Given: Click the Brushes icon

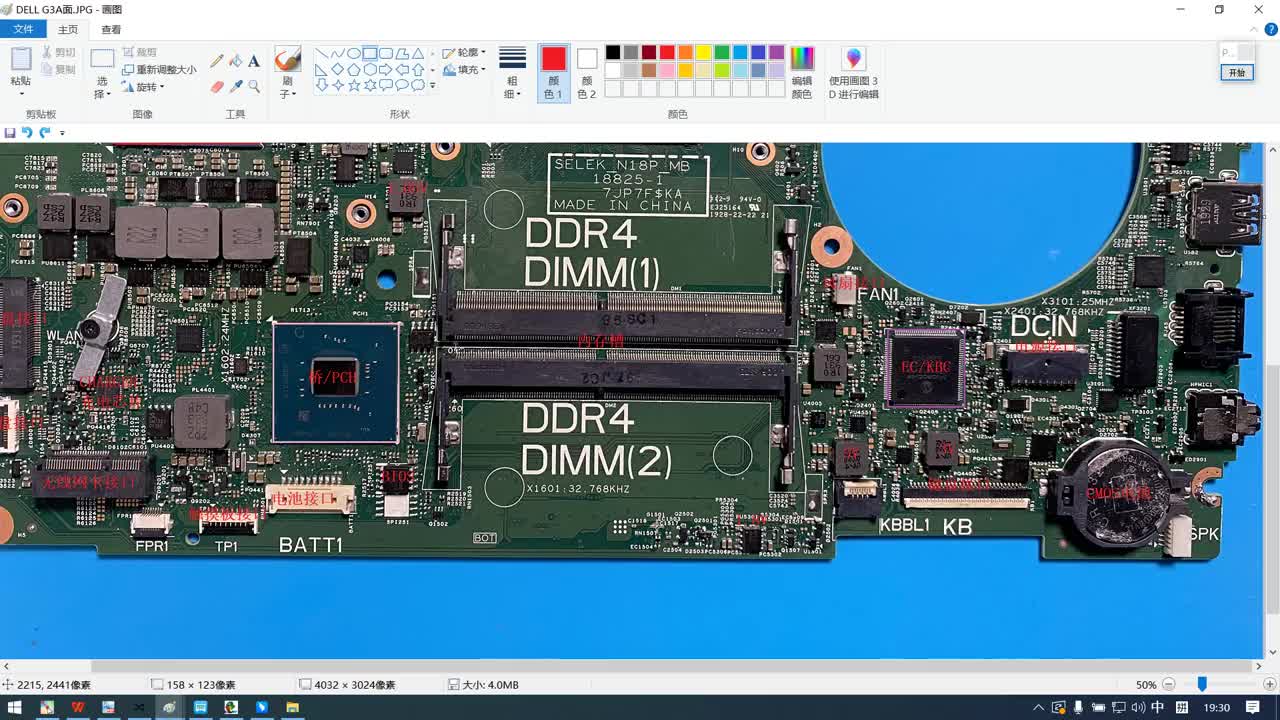Looking at the screenshot, I should point(287,59).
